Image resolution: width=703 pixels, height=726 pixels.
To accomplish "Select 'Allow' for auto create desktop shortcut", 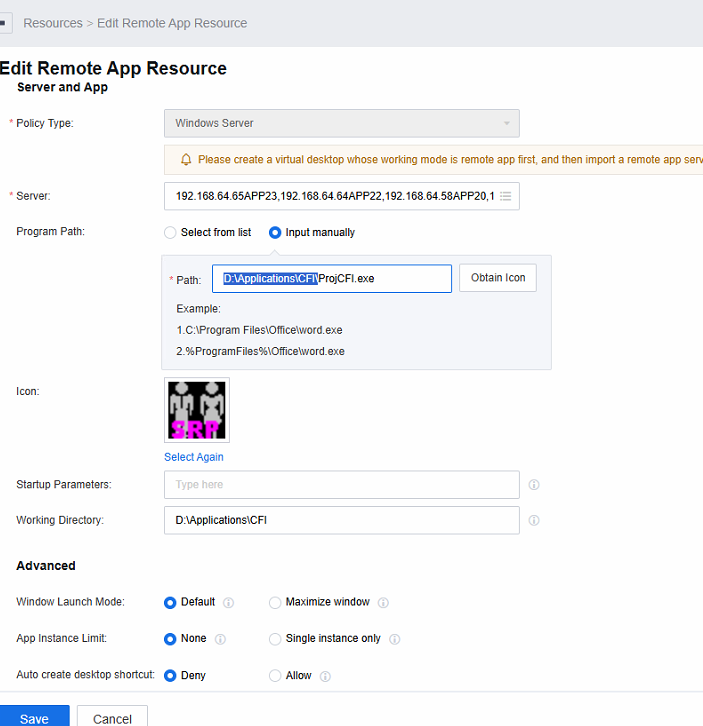I will [x=275, y=676].
